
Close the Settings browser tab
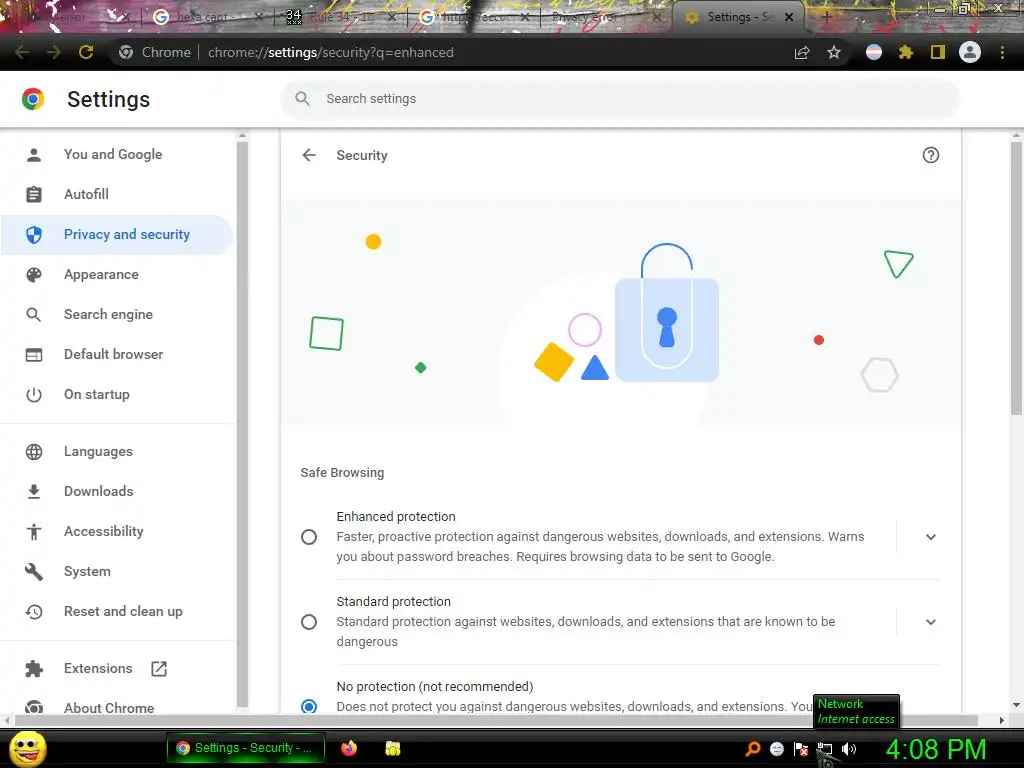click(x=789, y=17)
